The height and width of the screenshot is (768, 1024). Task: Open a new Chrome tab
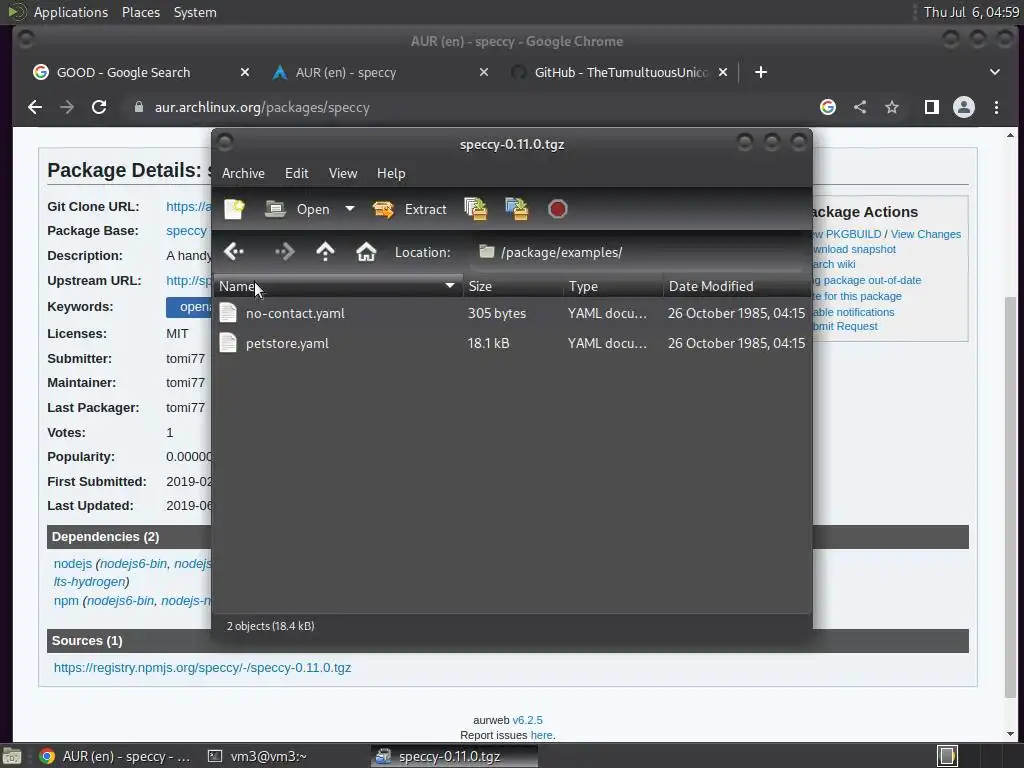pos(761,72)
